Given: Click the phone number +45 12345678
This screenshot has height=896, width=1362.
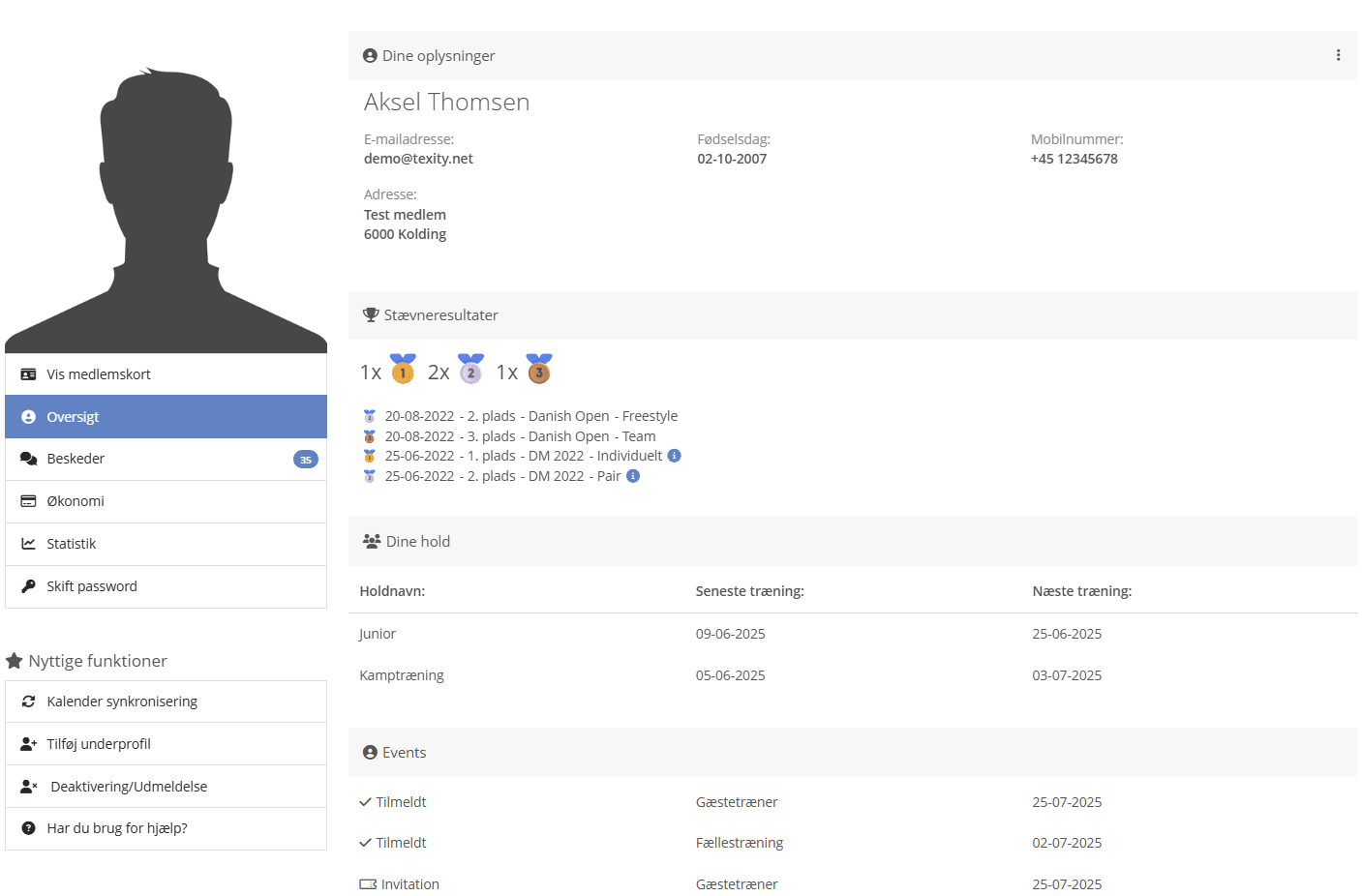Looking at the screenshot, I should point(1074,159).
